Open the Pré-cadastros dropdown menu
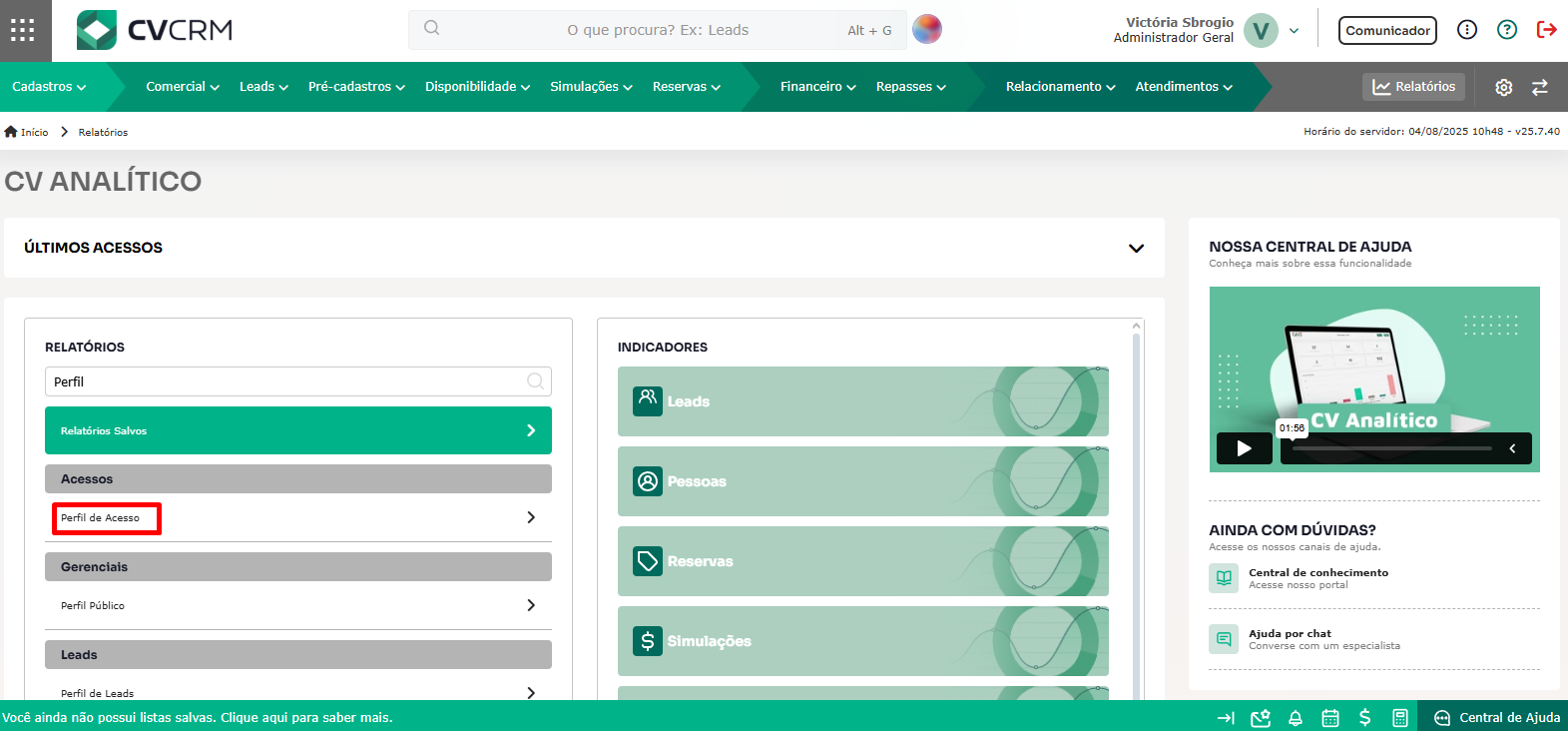The height and width of the screenshot is (731, 1568). point(356,87)
